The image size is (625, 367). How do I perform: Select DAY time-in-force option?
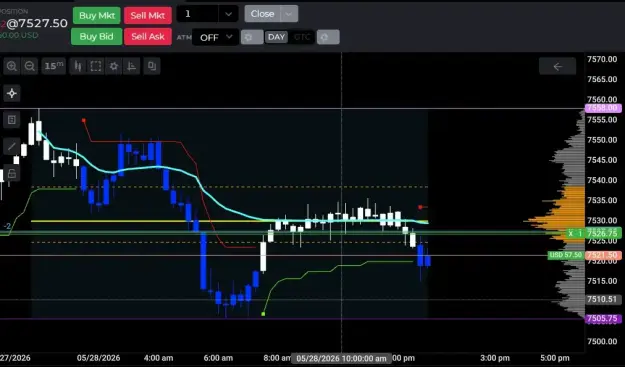click(276, 37)
